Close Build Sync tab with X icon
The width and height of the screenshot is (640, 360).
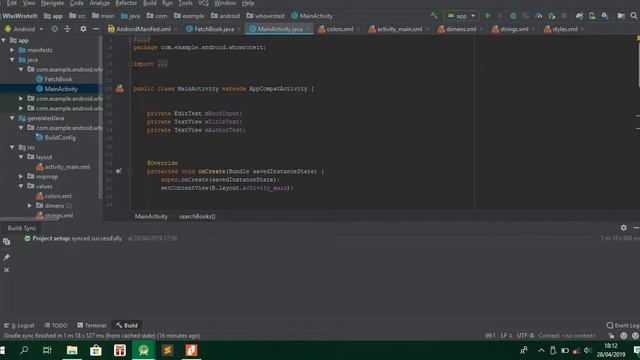click(7, 270)
